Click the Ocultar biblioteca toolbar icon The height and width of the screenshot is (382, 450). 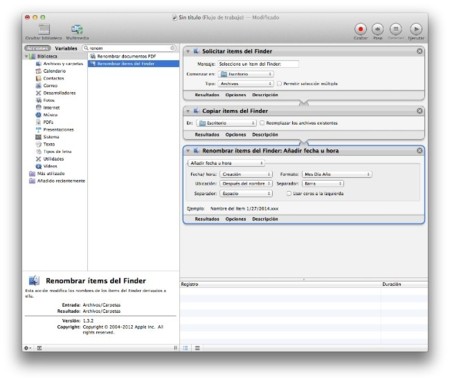(44, 29)
